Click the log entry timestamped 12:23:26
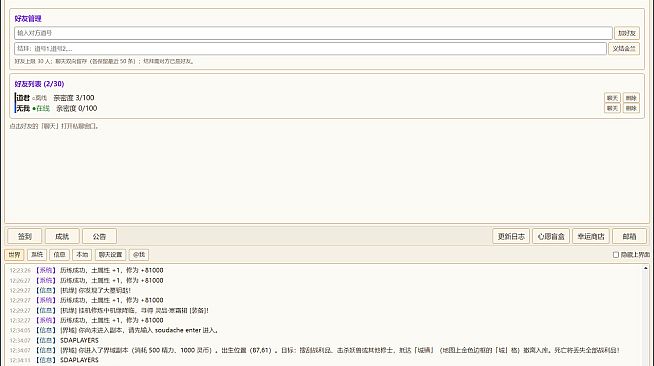The image size is (654, 366). coord(86,271)
